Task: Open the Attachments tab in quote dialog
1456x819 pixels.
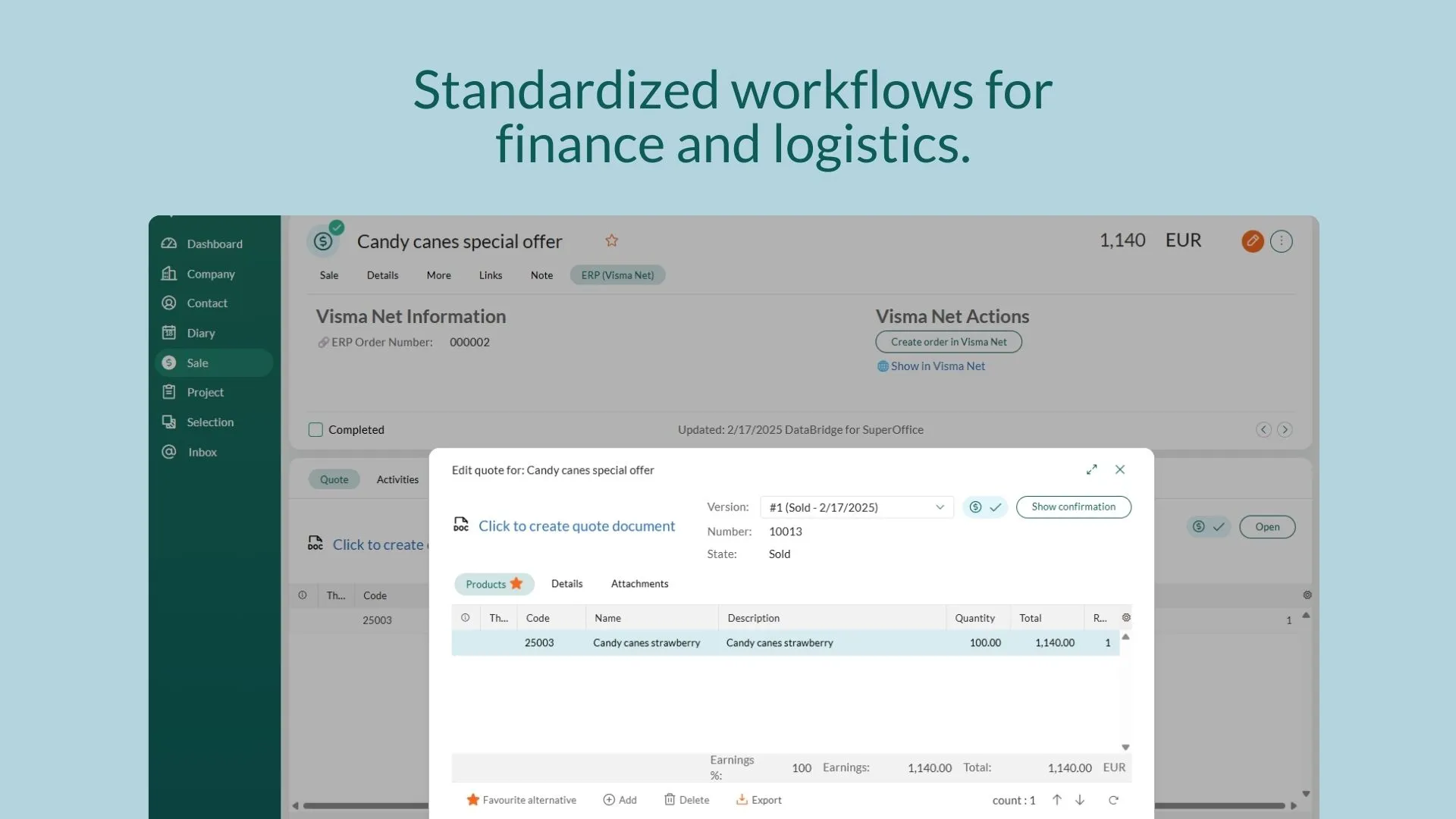Action: (x=639, y=584)
